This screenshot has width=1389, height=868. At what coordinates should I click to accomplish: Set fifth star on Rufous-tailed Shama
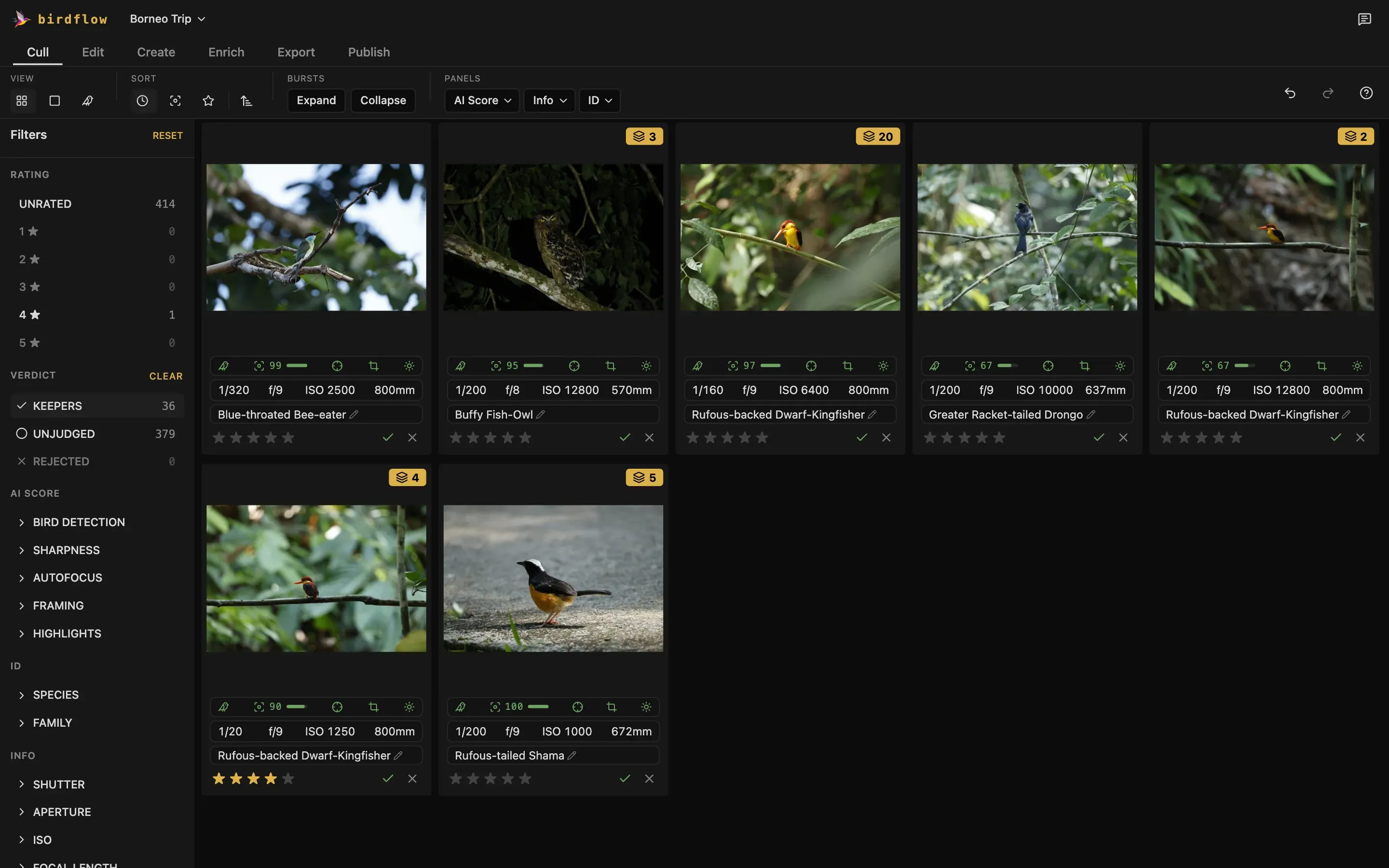click(x=525, y=779)
